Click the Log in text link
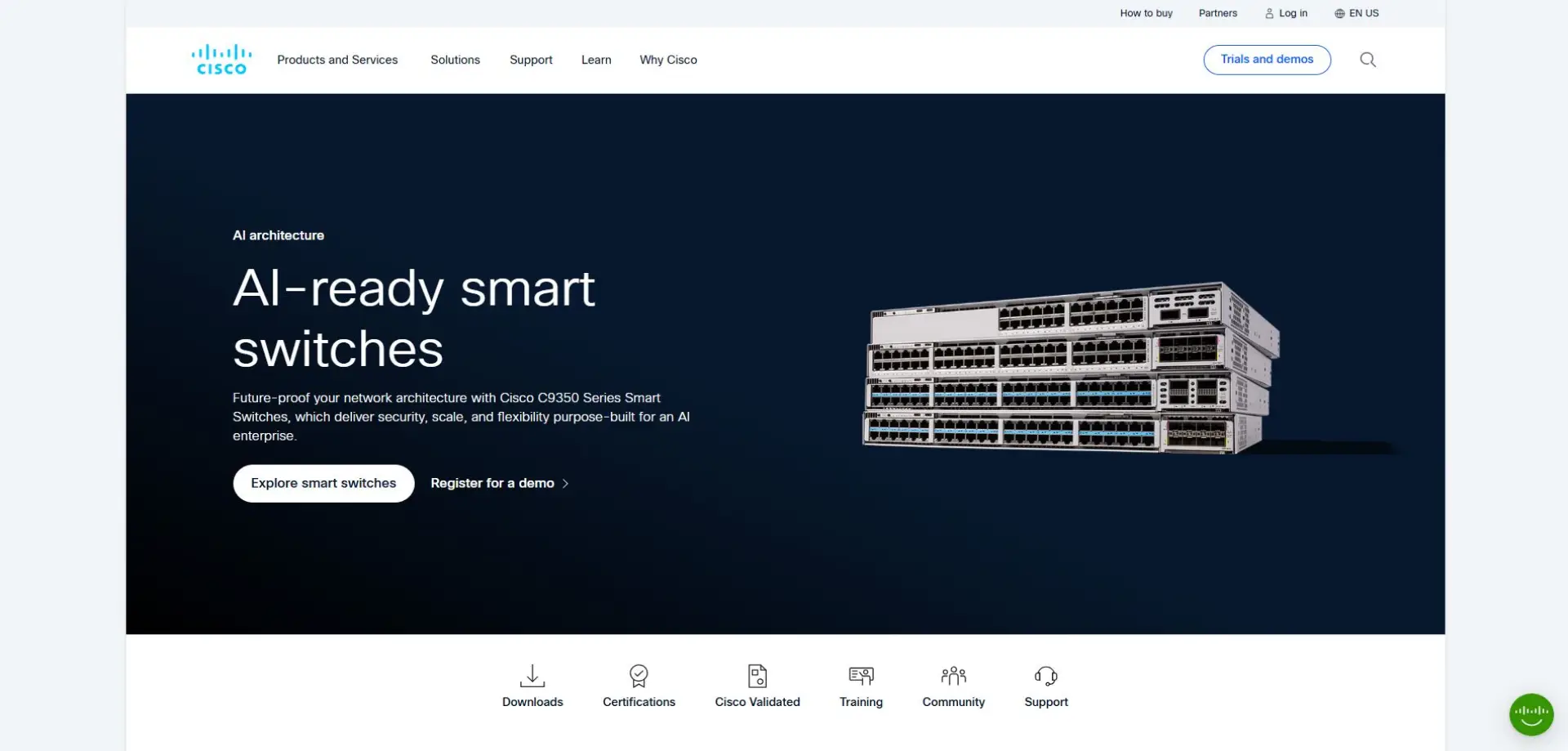The image size is (1568, 751). tap(1293, 14)
